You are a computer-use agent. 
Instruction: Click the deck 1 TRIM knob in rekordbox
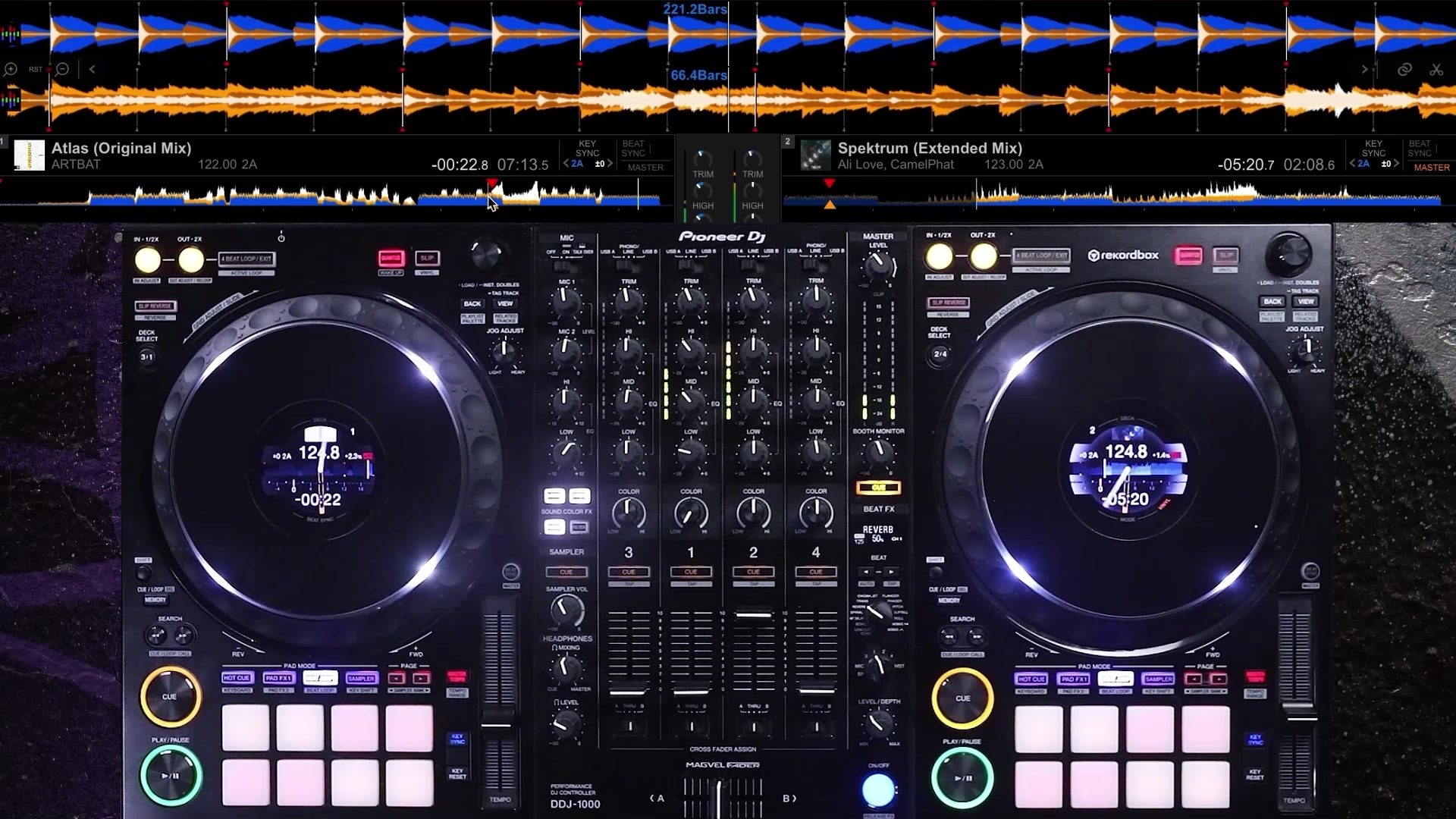[x=703, y=158]
